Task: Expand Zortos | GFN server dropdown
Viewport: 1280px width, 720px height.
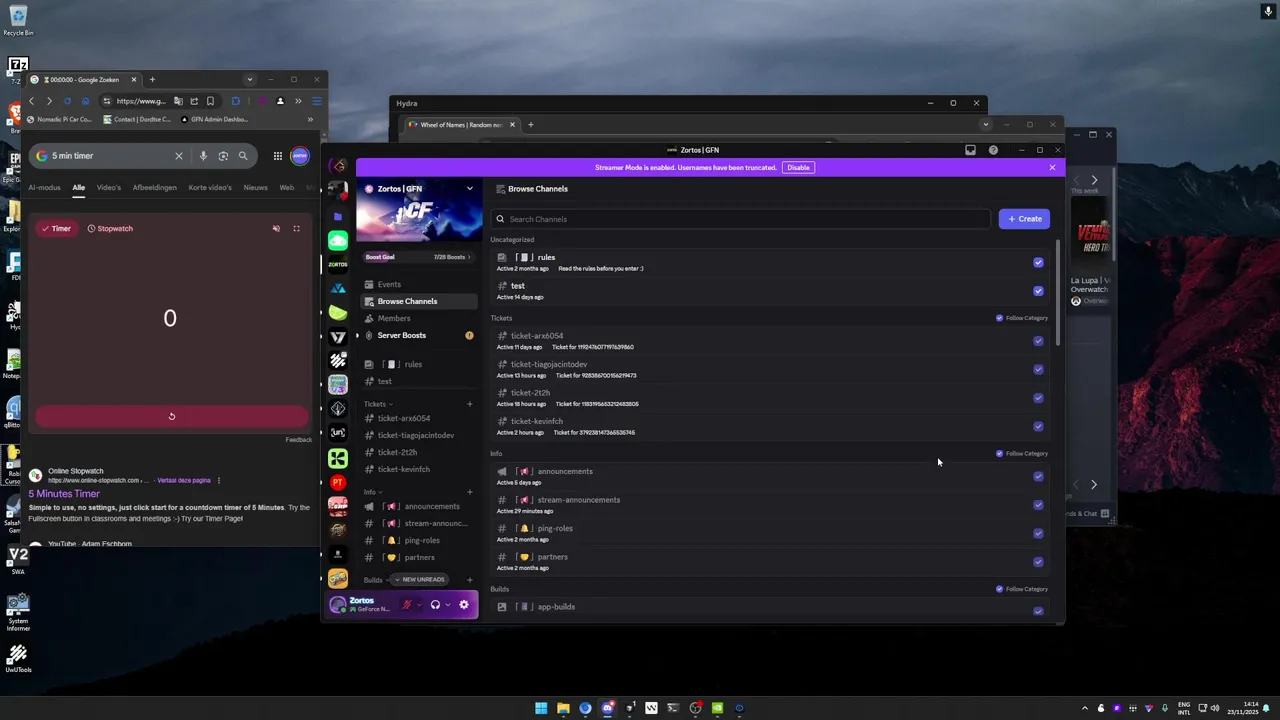Action: [469, 188]
